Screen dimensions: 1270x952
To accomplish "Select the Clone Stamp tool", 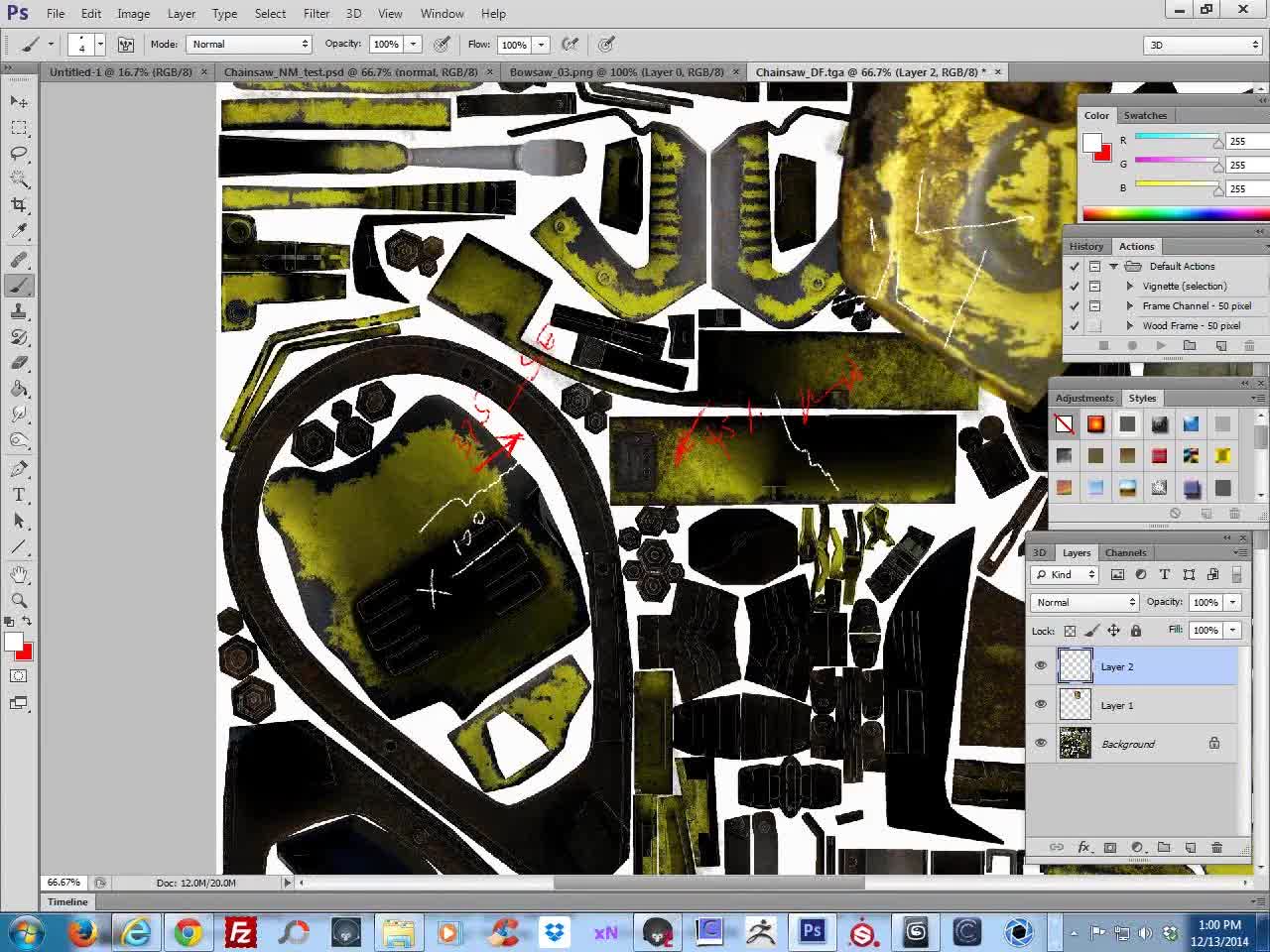I will [x=19, y=311].
